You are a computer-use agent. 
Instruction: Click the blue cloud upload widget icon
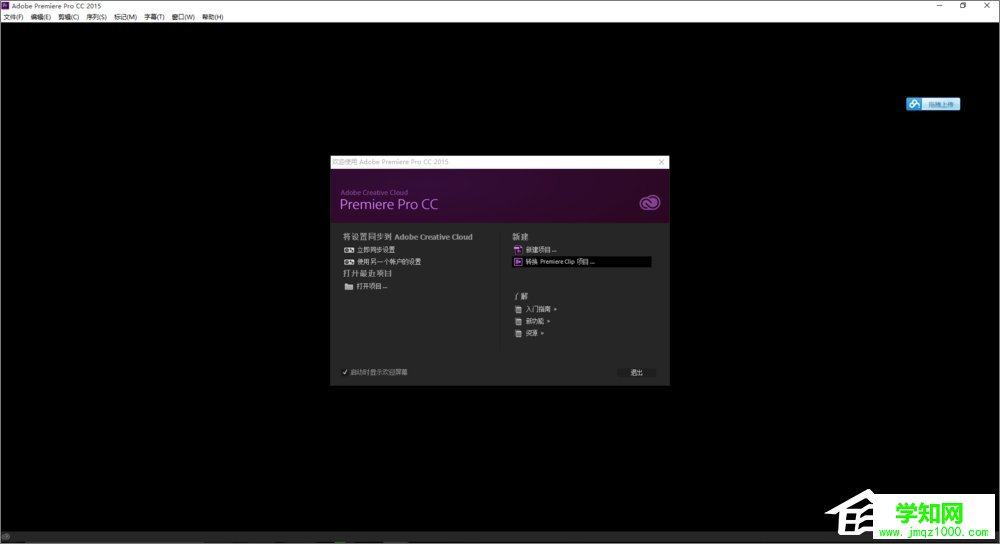coord(914,104)
